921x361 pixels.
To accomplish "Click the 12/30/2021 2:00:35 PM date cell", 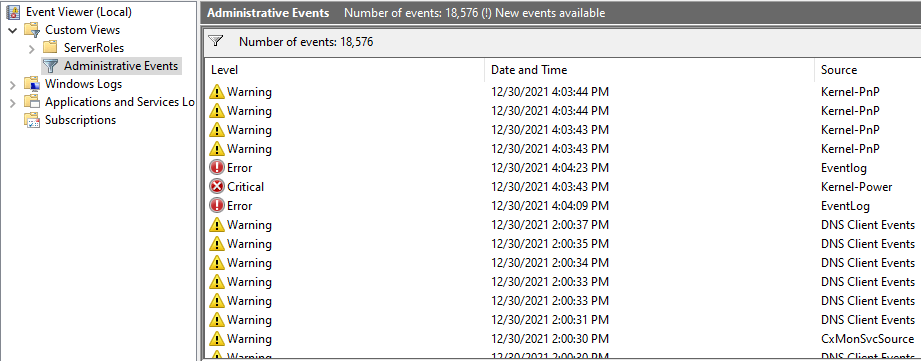I will pos(550,244).
